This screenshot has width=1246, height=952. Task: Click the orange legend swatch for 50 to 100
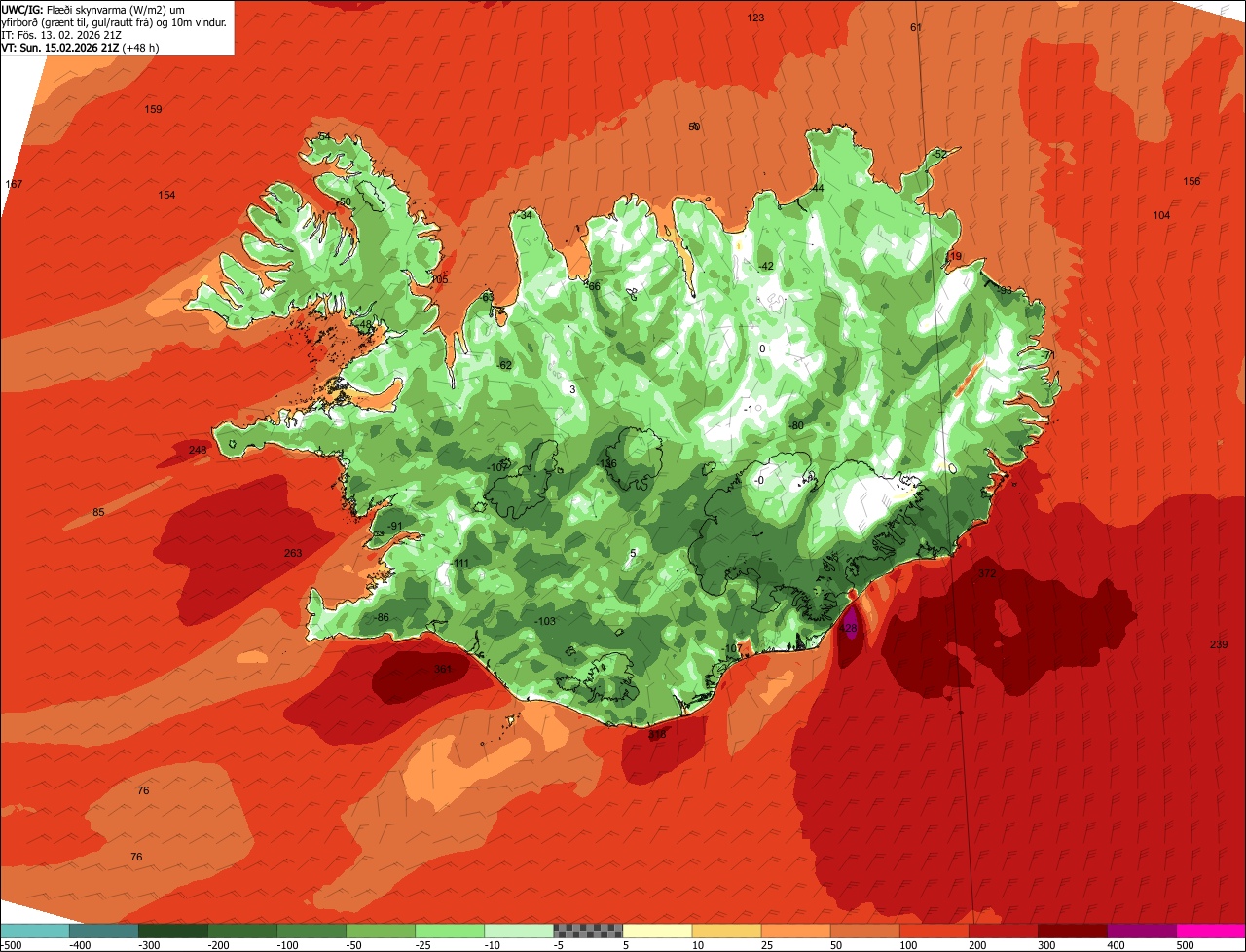(864, 931)
